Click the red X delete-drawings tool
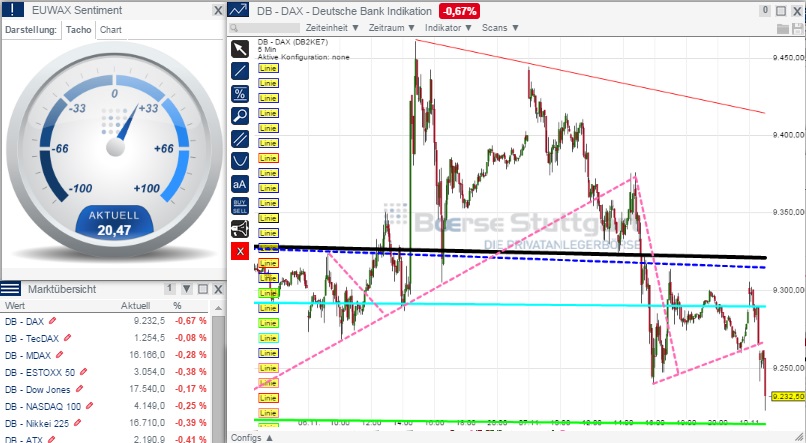Viewport: 806px width, 443px height. 240,251
